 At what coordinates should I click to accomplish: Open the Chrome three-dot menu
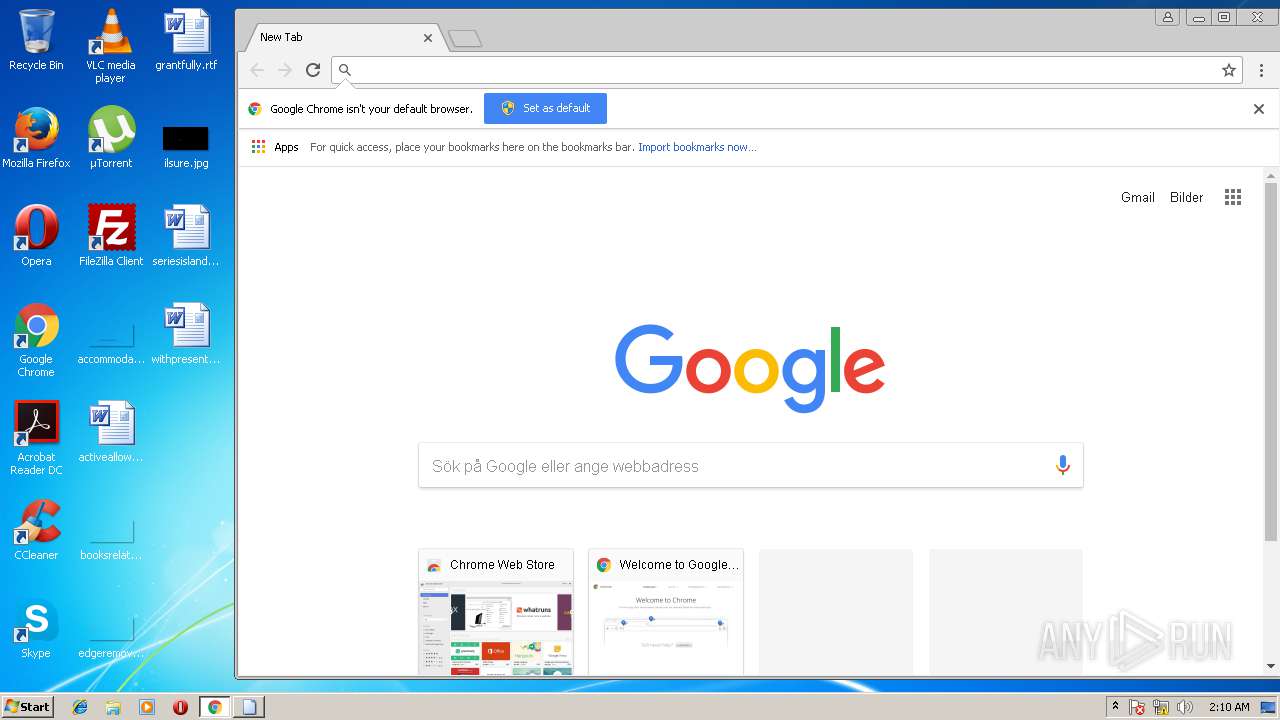[1261, 70]
